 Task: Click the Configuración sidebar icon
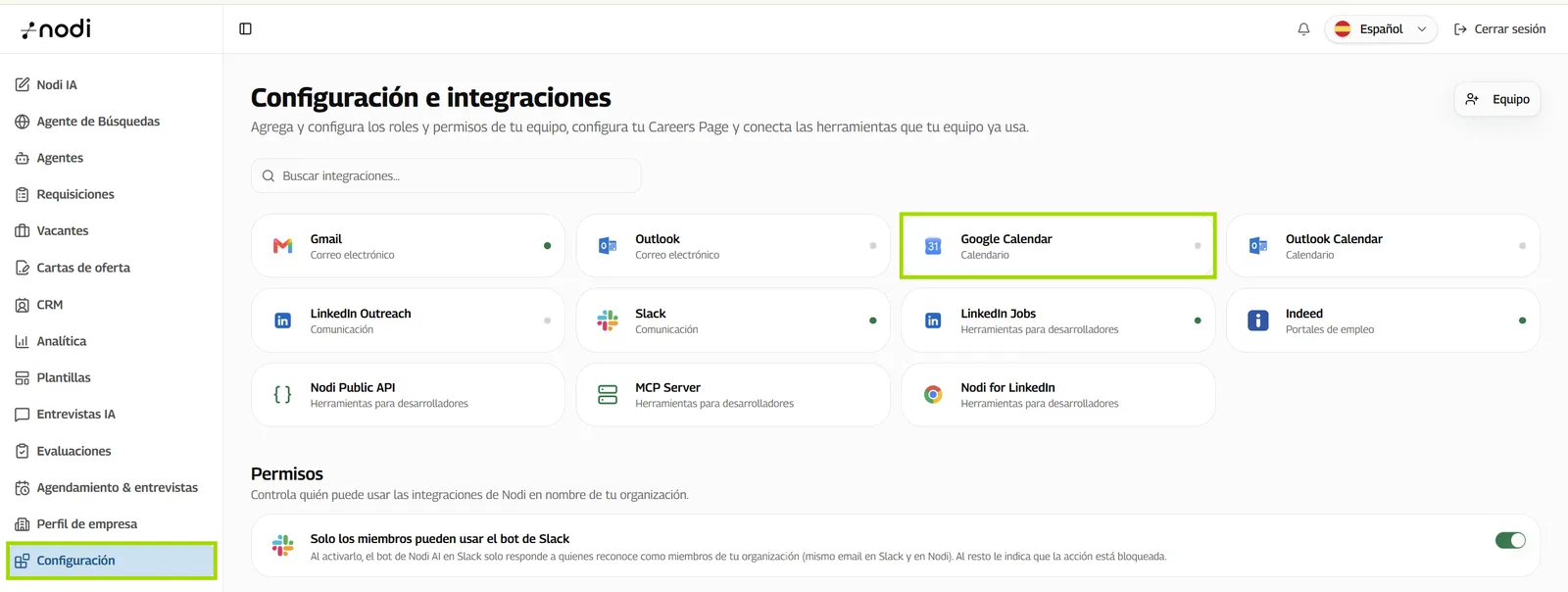pyautogui.click(x=23, y=561)
